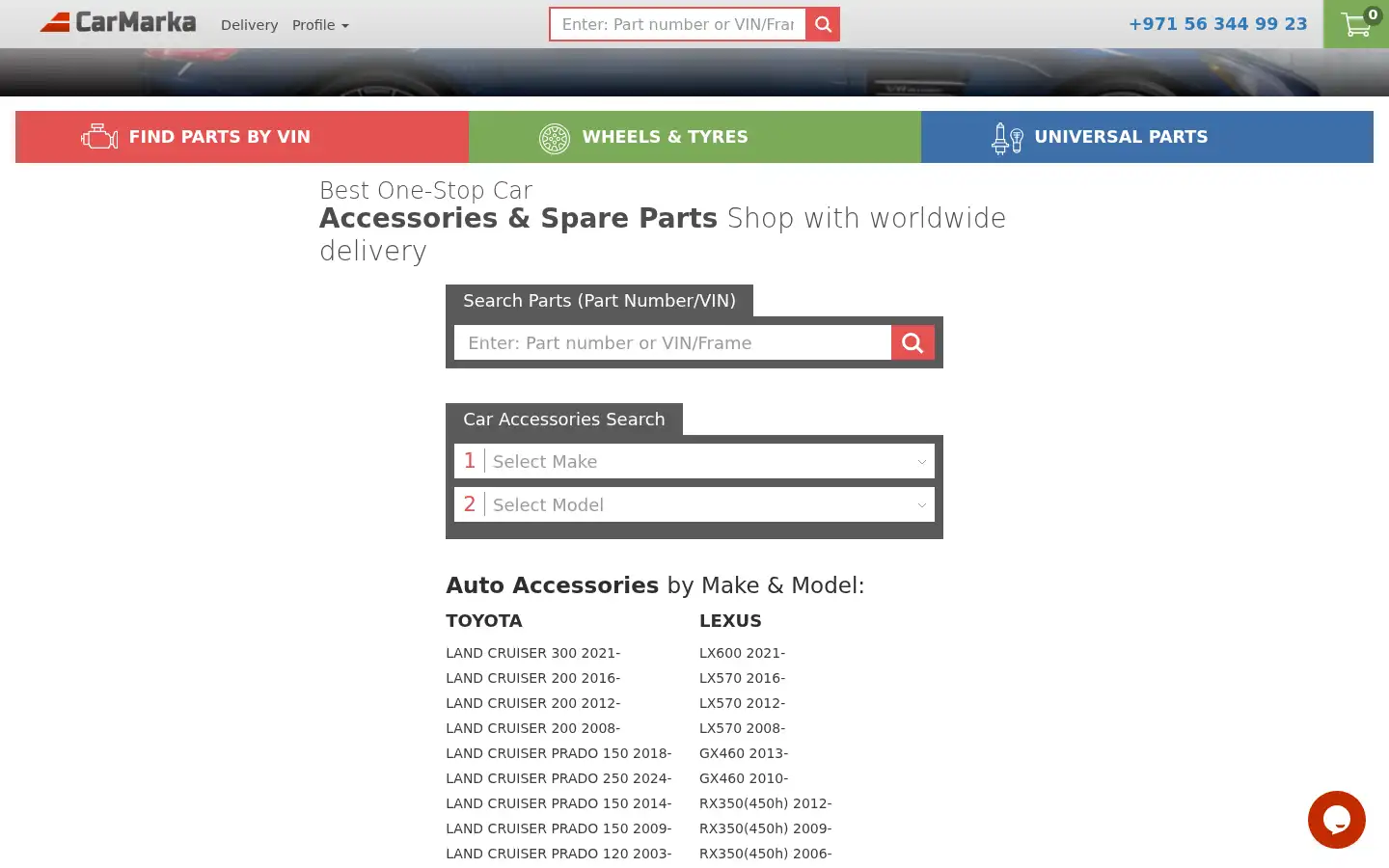This screenshot has height=868, width=1389.
Task: Call phone number +971 56 344 99 23
Action: click(x=1218, y=24)
